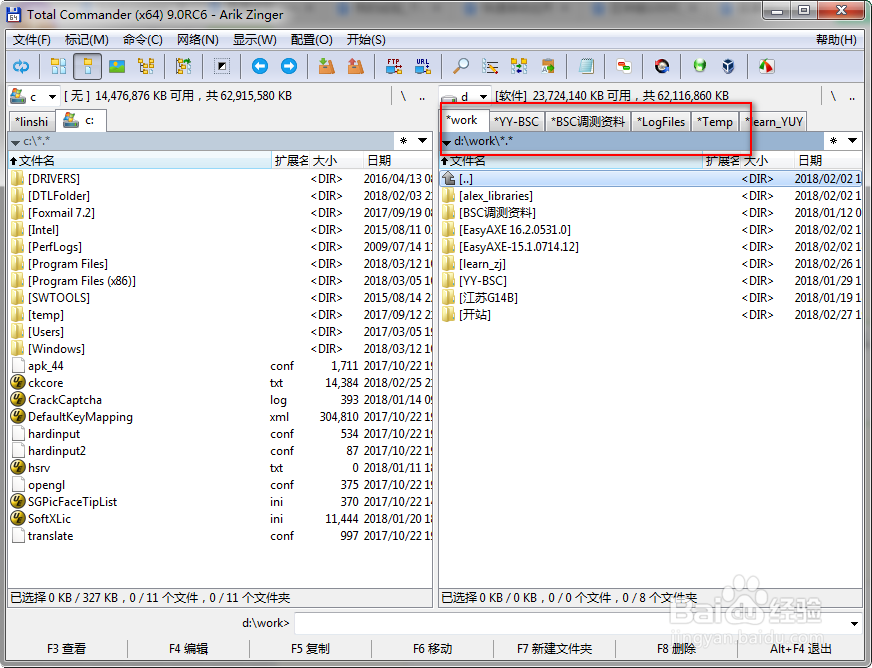Click the colorful pie-shaped toolbar icon
872x668 pixels.
766,67
